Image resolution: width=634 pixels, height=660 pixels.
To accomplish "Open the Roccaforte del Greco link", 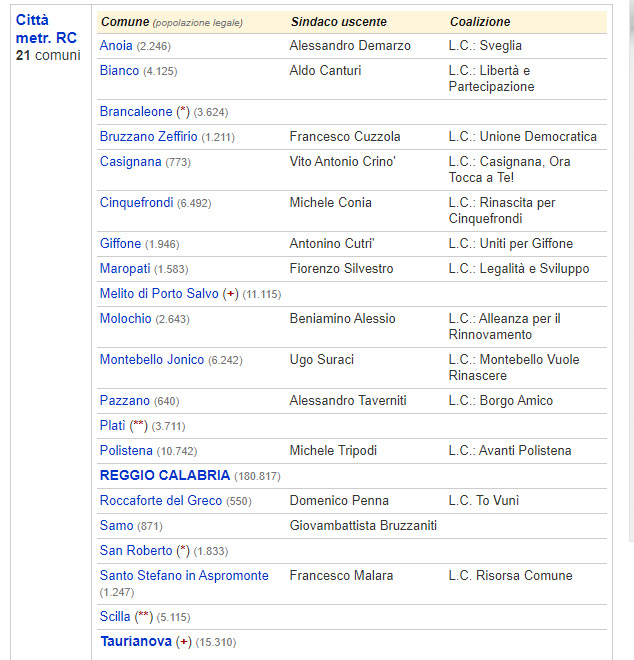I will 161,500.
